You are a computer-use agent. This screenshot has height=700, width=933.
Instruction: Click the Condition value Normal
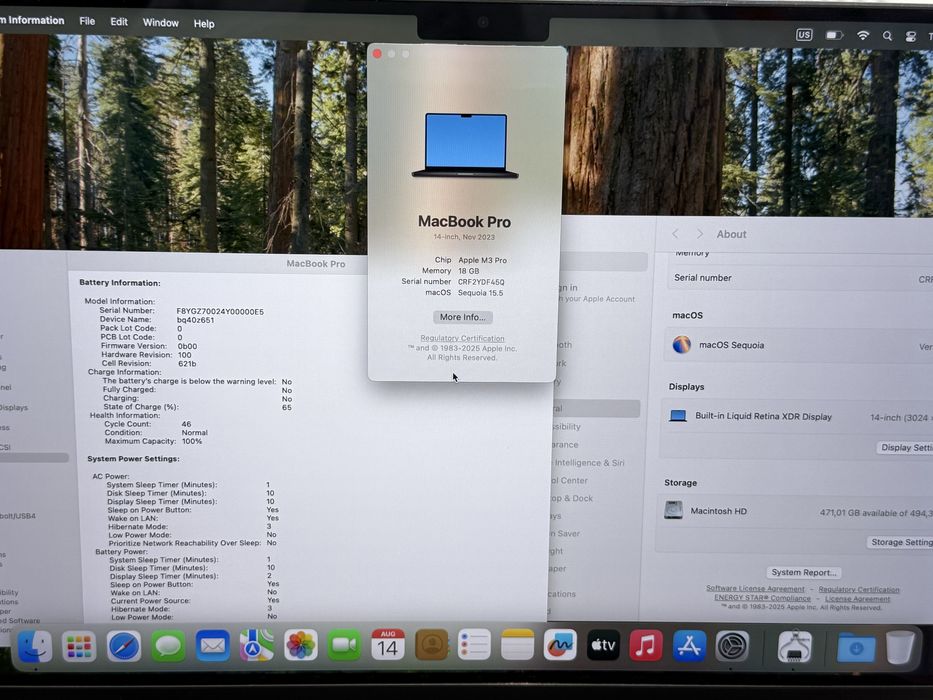[195, 433]
